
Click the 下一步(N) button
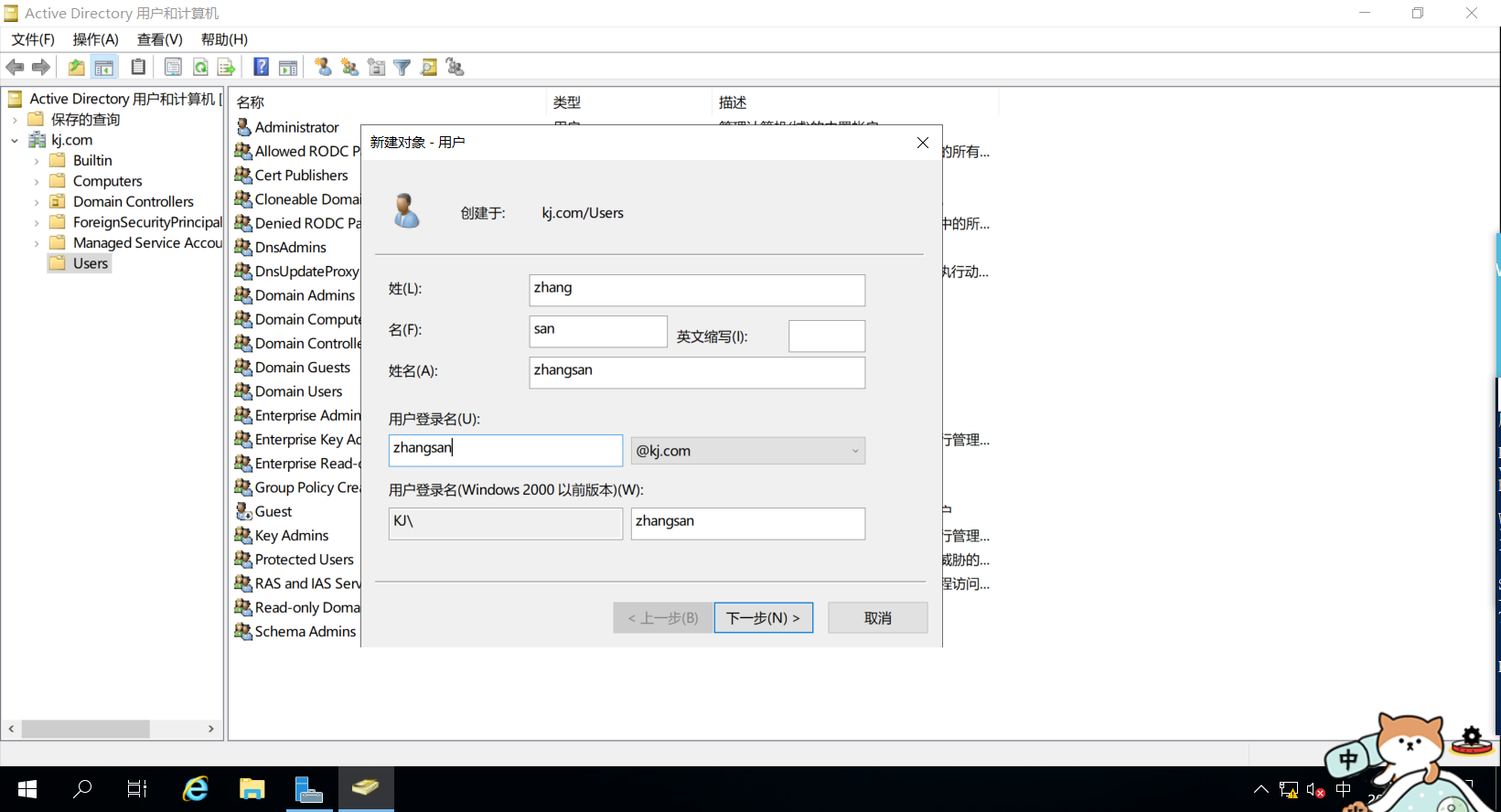pyautogui.click(x=763, y=617)
